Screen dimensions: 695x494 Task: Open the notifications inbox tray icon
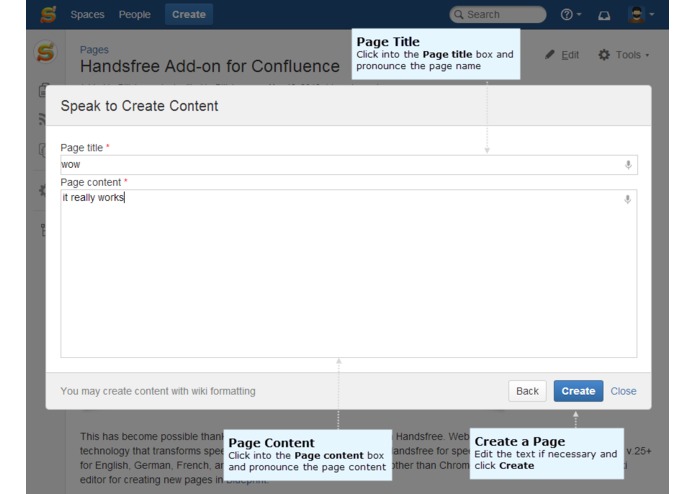pos(604,16)
